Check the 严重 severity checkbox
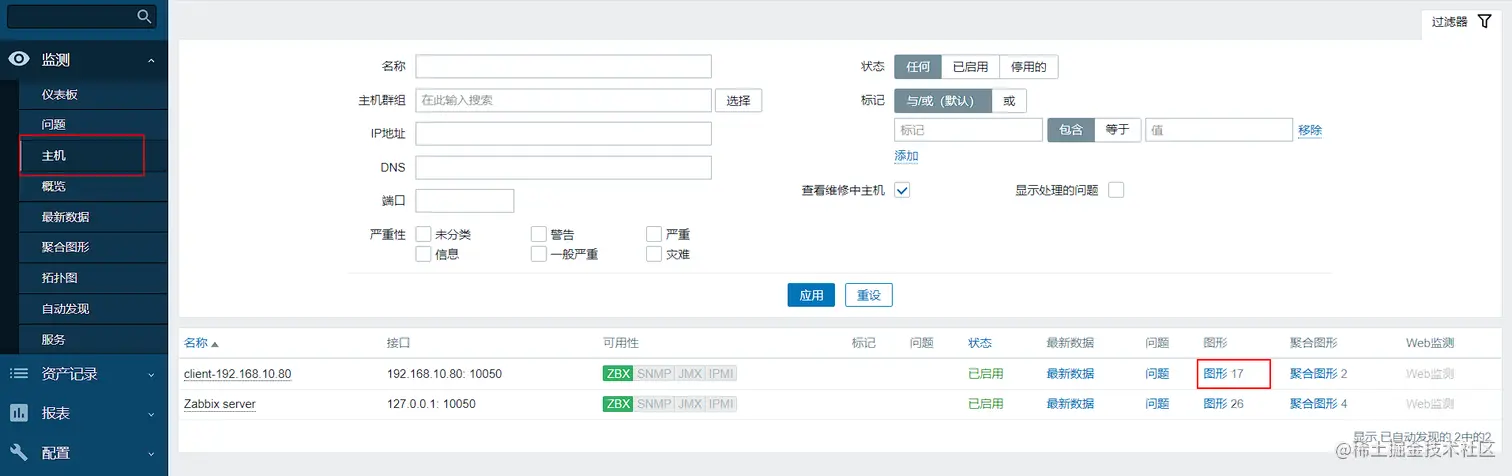 point(654,234)
